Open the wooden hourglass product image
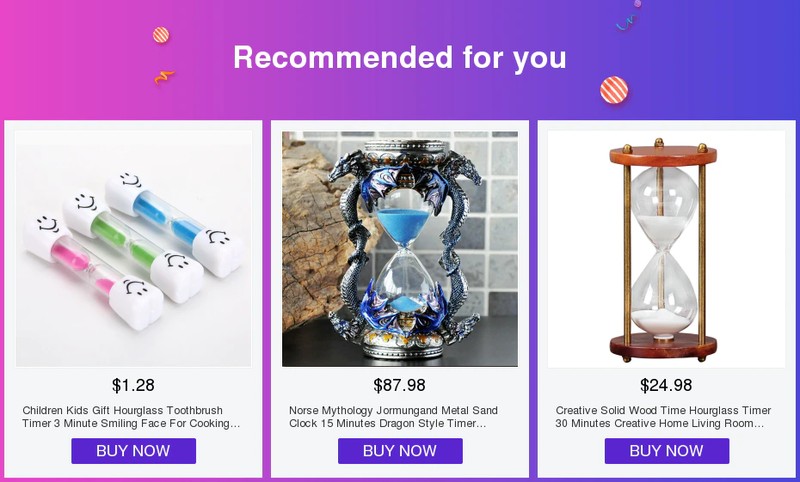The width and height of the screenshot is (800, 482). click(x=666, y=248)
